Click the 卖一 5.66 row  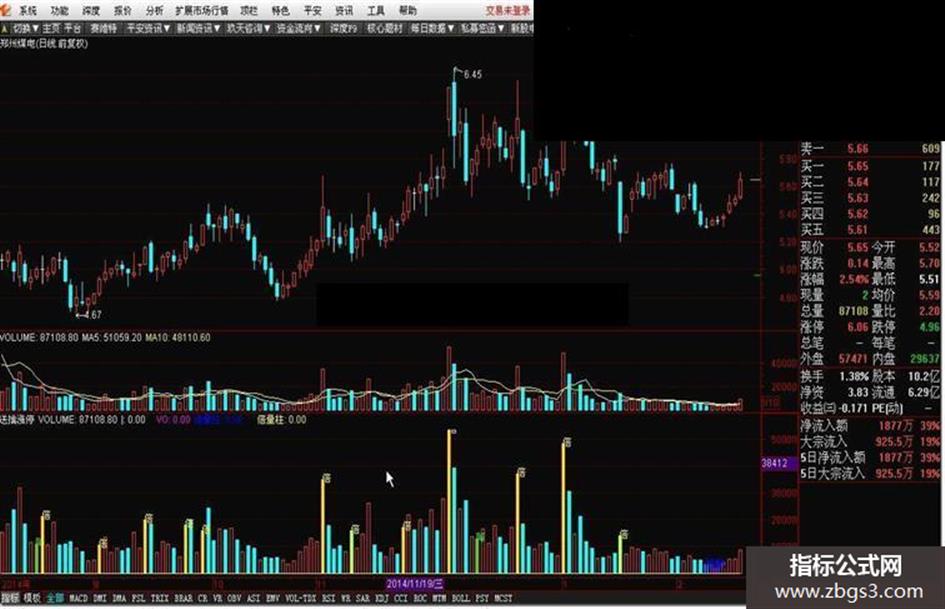[x=870, y=148]
